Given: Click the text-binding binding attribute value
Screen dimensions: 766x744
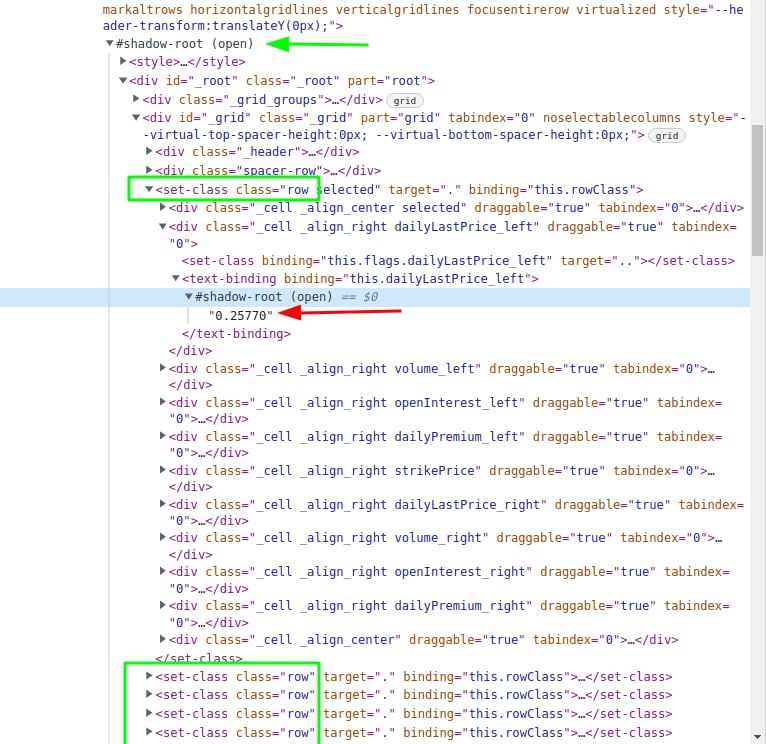Looking at the screenshot, I should point(437,278).
